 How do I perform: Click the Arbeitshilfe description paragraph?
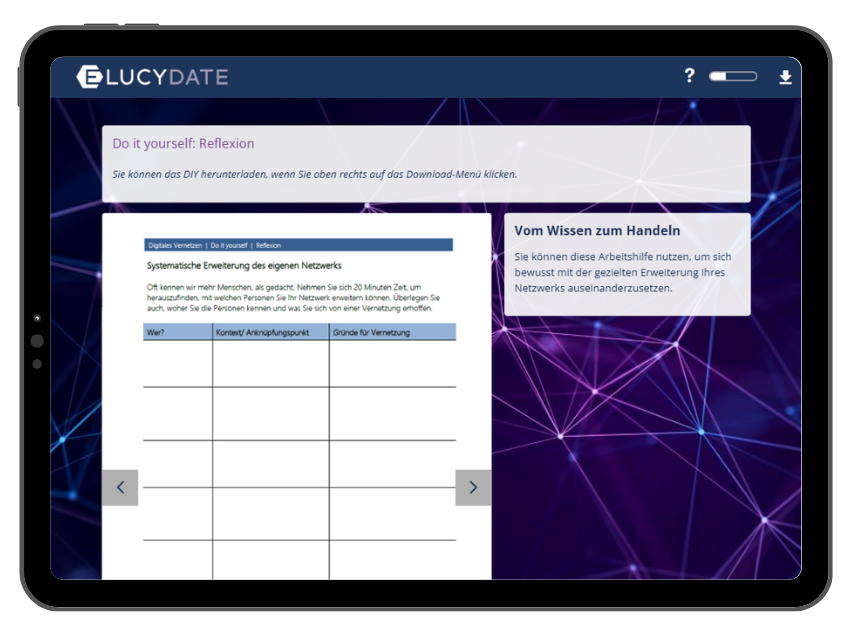tap(625, 272)
